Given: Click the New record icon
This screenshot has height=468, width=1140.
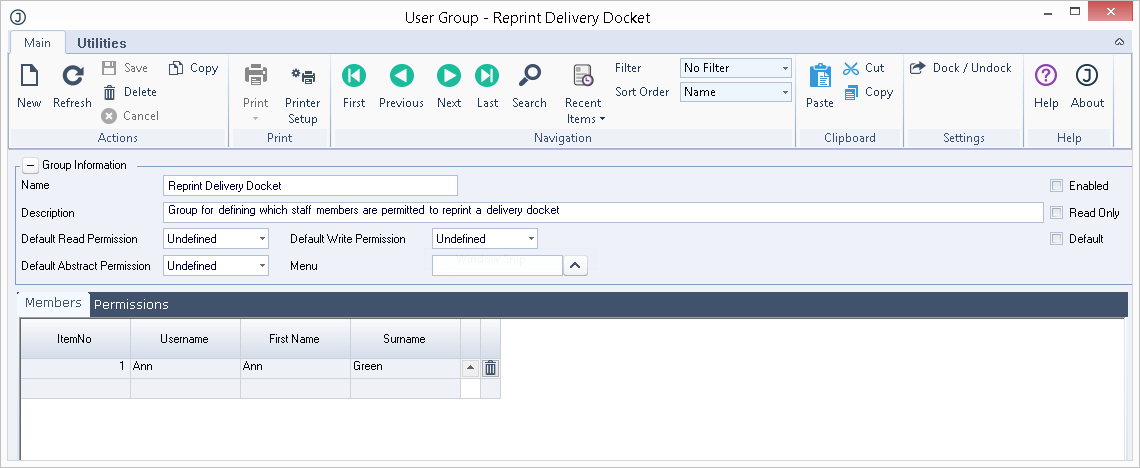Looking at the screenshot, I should coord(29,77).
